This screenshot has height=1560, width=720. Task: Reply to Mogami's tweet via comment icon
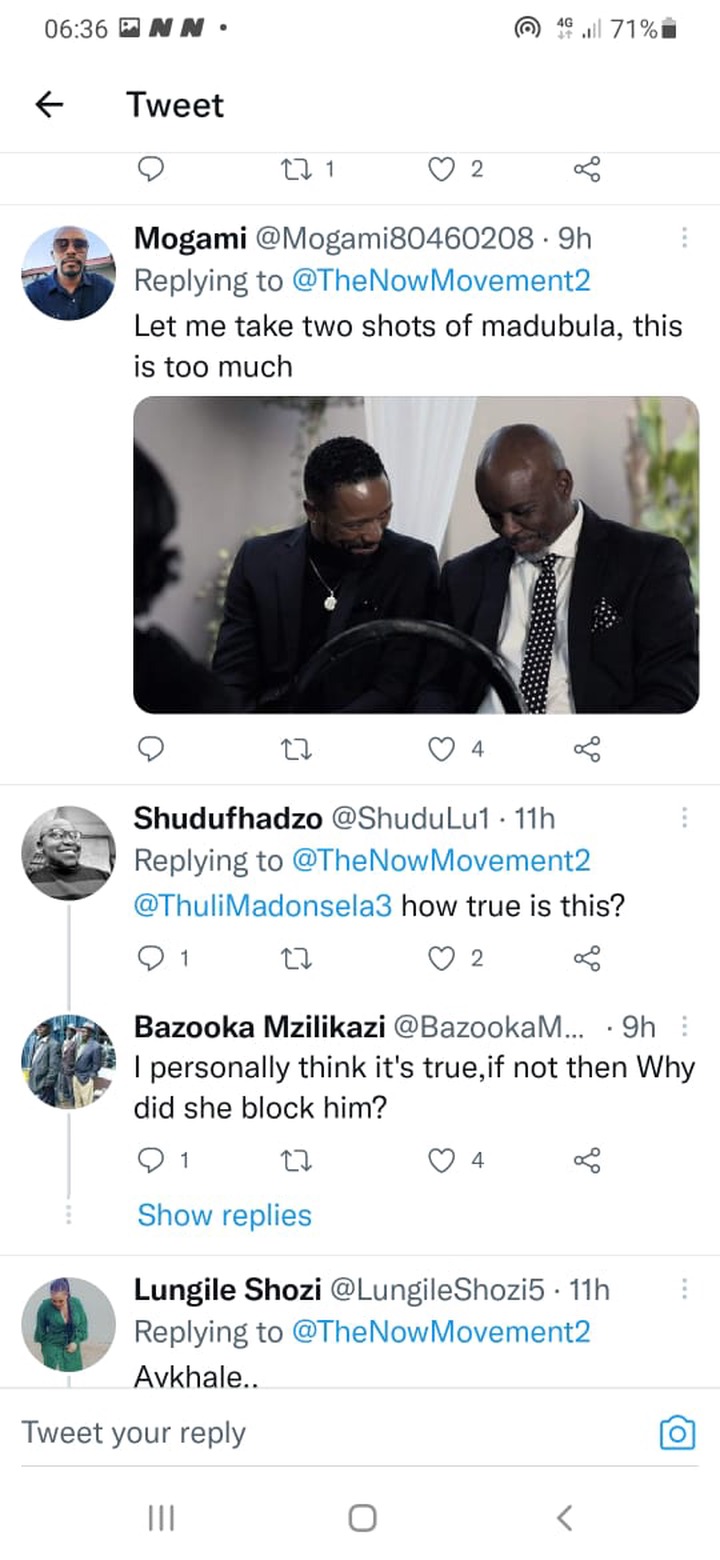(149, 749)
